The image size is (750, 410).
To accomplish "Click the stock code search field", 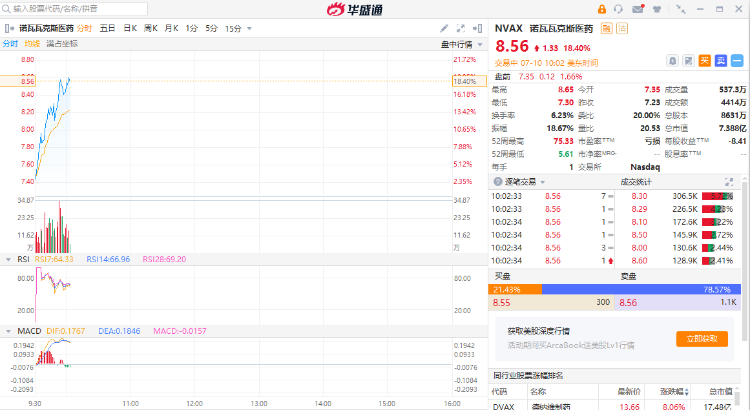I will (75, 8).
